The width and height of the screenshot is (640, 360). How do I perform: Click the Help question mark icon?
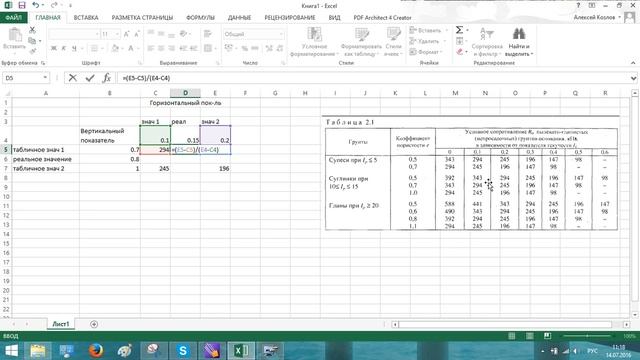tap(578, 5)
